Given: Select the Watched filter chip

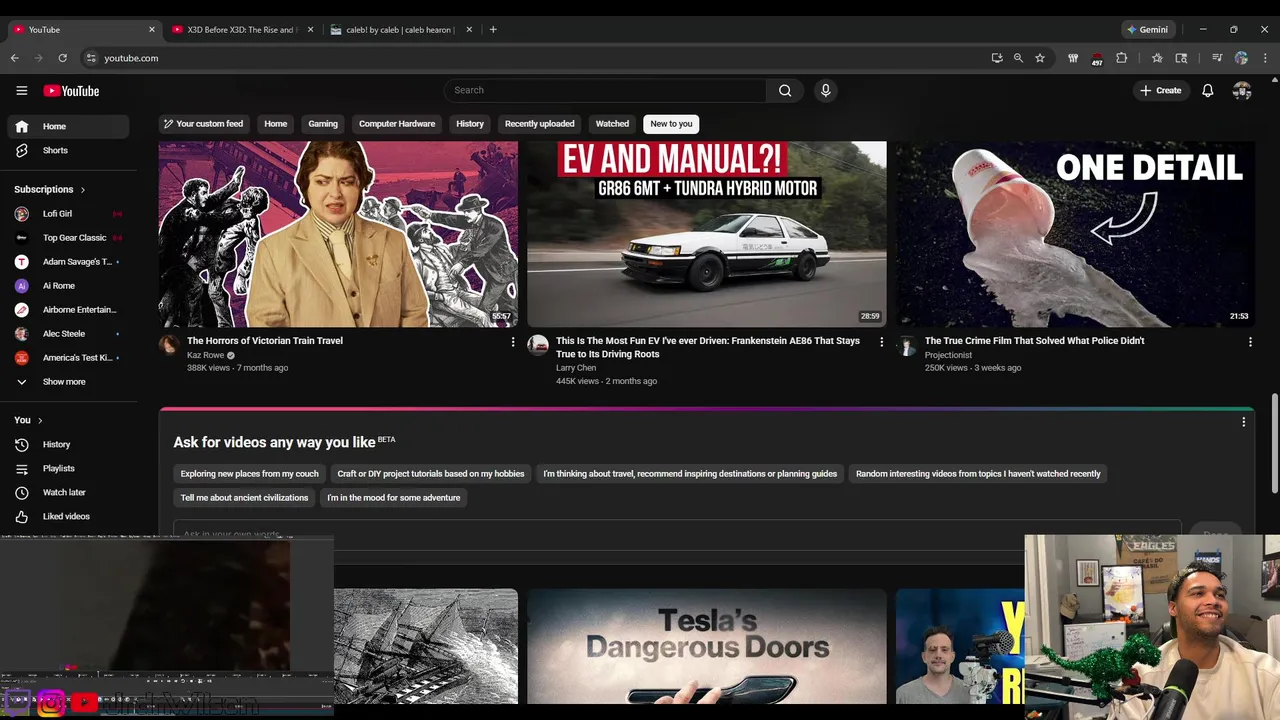Looking at the screenshot, I should 612,124.
